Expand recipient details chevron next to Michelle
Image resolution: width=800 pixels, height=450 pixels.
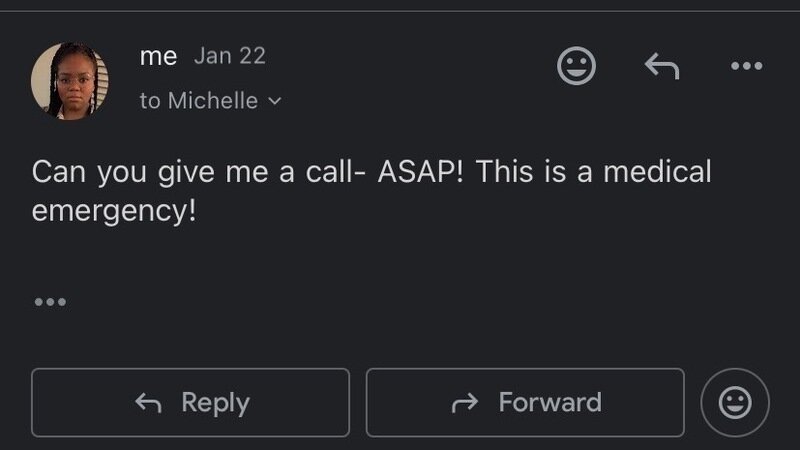click(275, 101)
